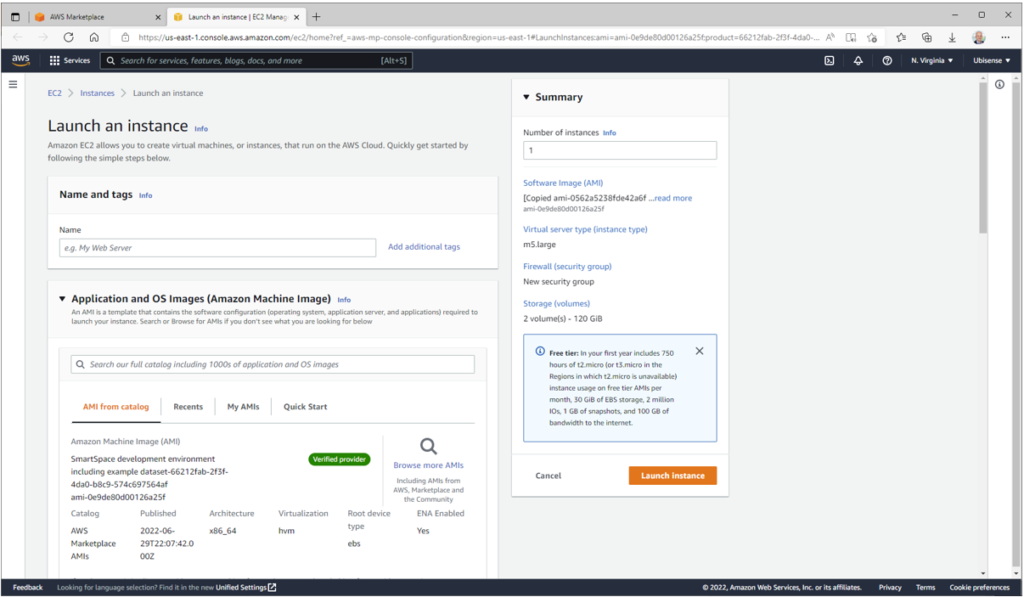The height and width of the screenshot is (597, 1024).
Task: Click the AMI catalog search box
Action: pyautogui.click(x=273, y=364)
